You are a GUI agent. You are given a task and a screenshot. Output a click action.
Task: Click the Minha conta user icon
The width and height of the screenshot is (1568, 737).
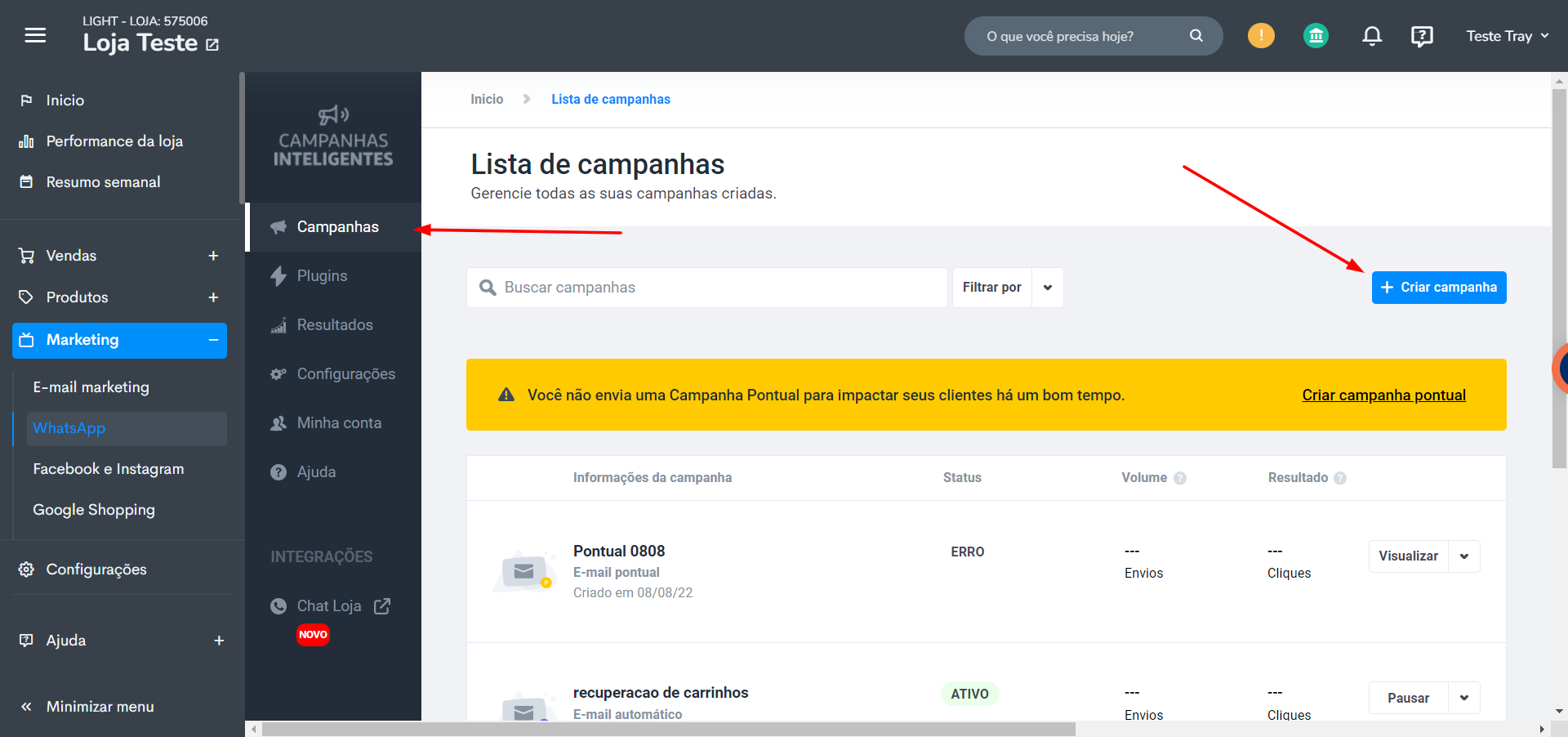click(x=278, y=423)
